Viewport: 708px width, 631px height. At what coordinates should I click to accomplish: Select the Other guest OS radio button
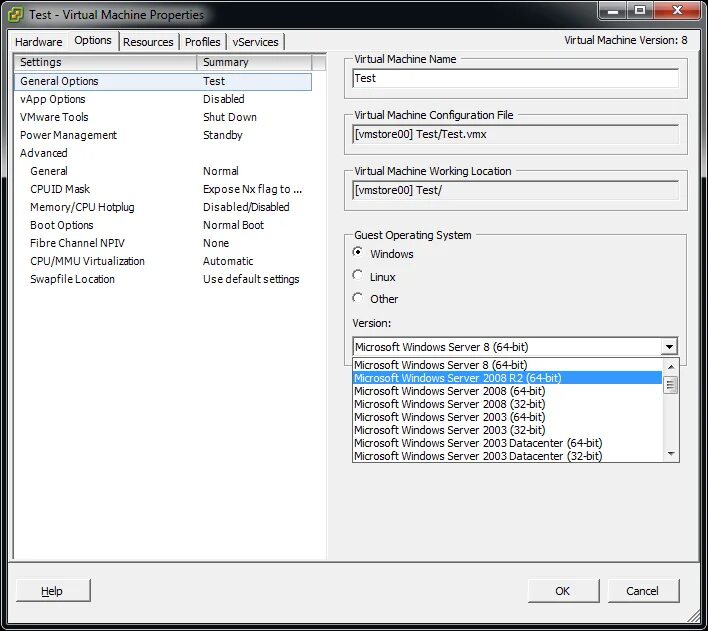point(358,298)
